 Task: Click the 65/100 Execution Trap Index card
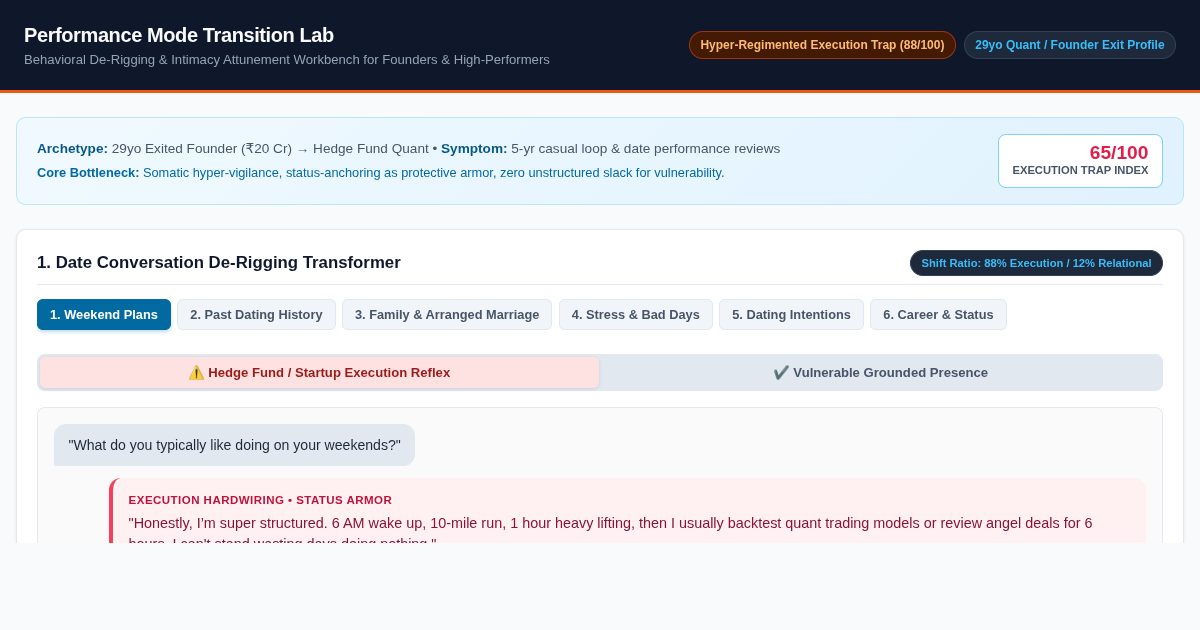click(1080, 161)
